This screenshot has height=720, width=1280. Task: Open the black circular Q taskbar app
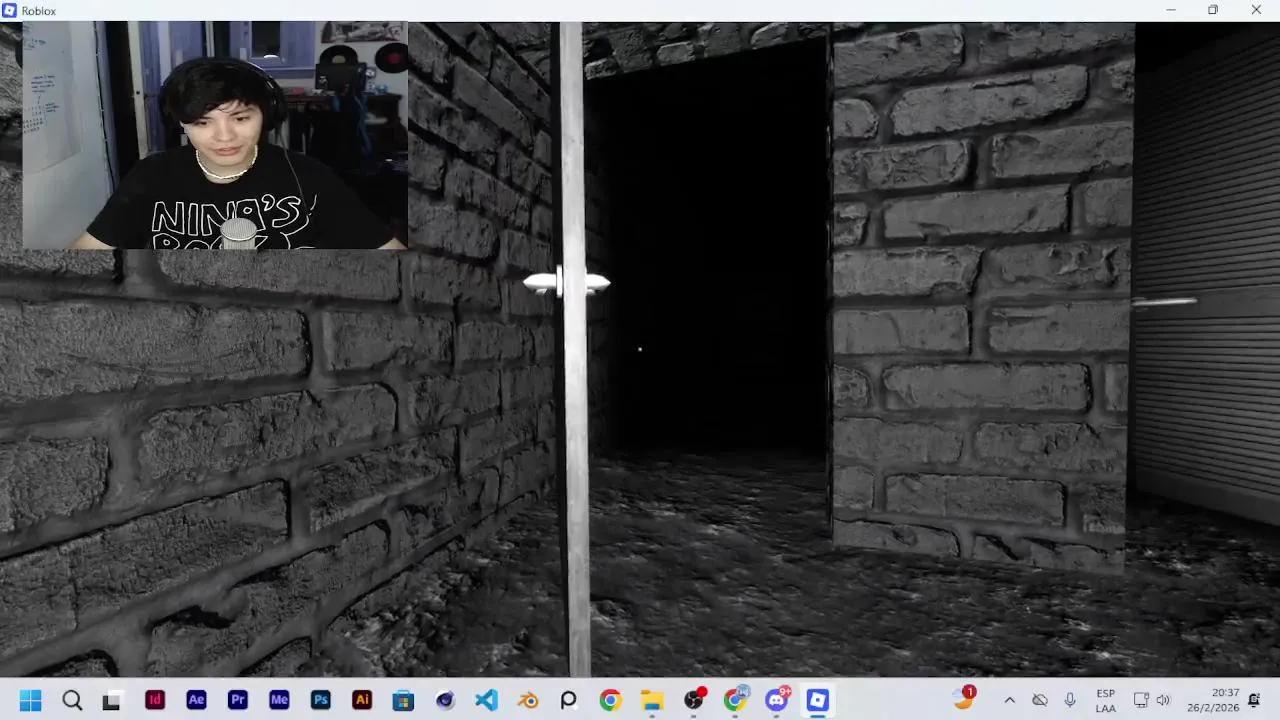click(568, 700)
